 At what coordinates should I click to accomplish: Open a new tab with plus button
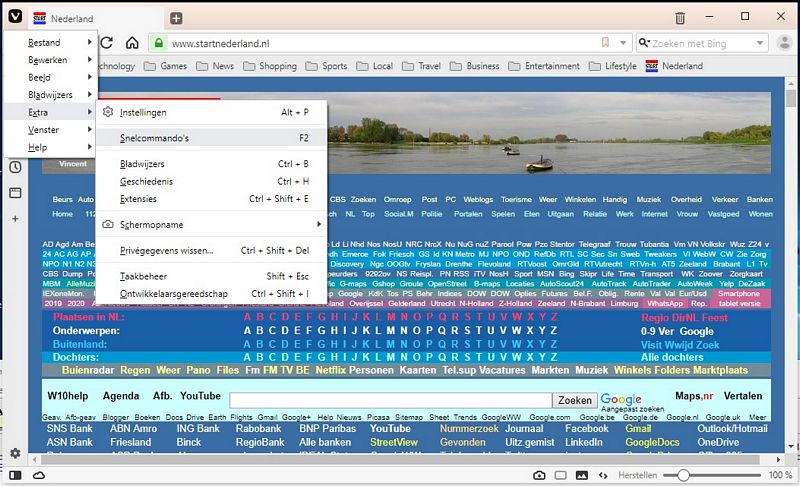point(176,18)
